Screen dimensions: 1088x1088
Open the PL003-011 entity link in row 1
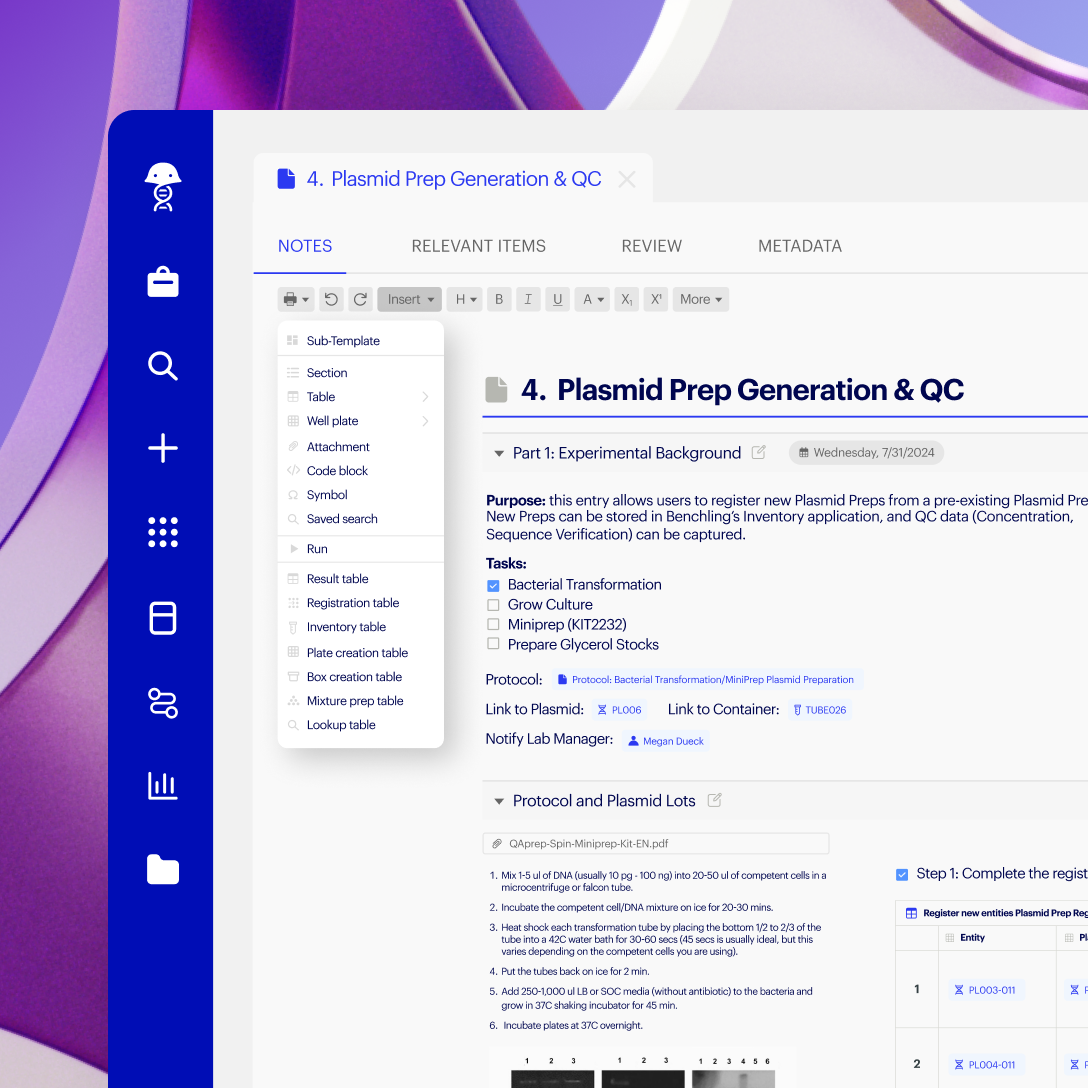pos(985,990)
